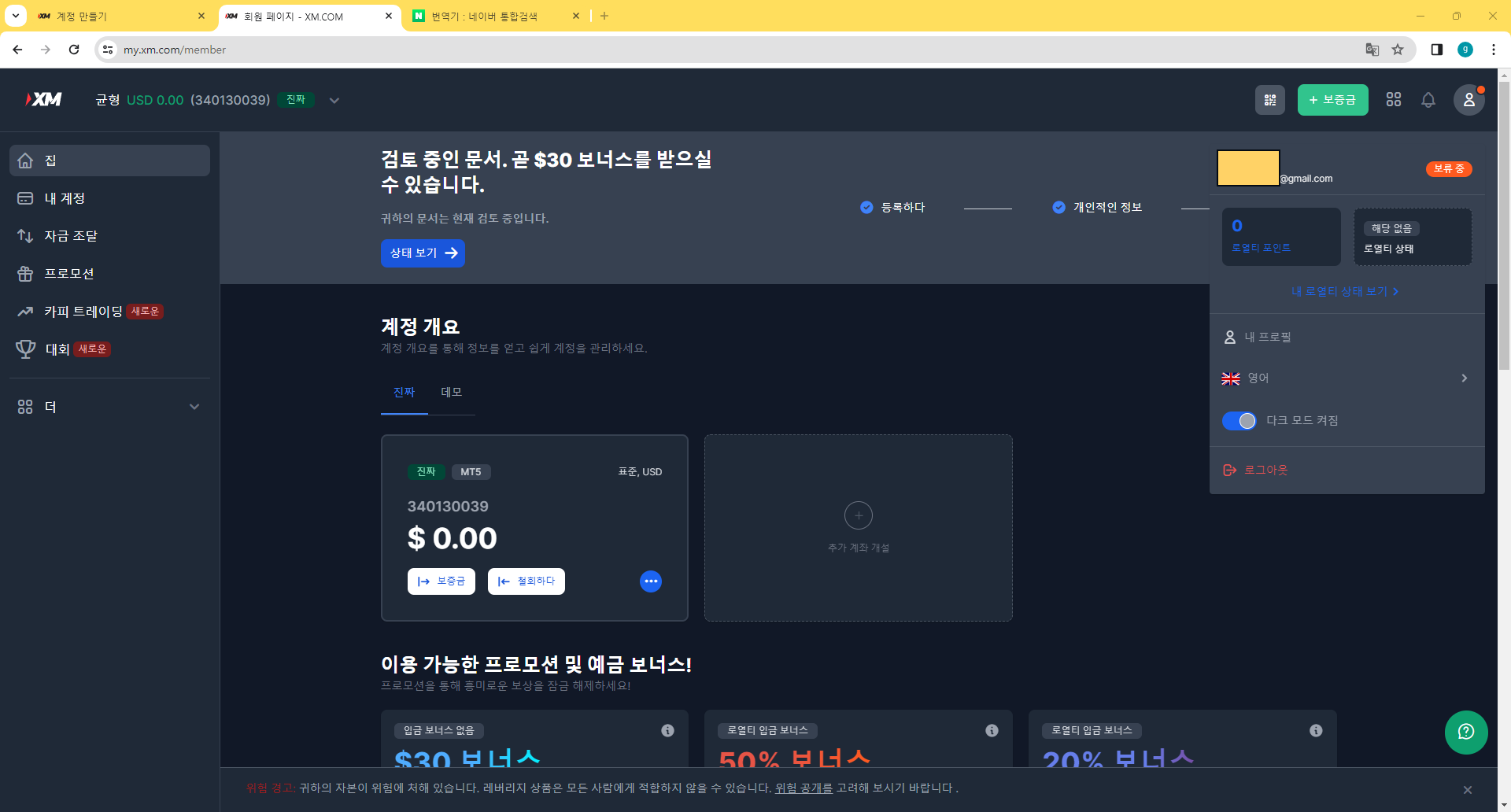Click the dark mode icon left of 보증금
1511x812 pixels.
coord(1270,100)
